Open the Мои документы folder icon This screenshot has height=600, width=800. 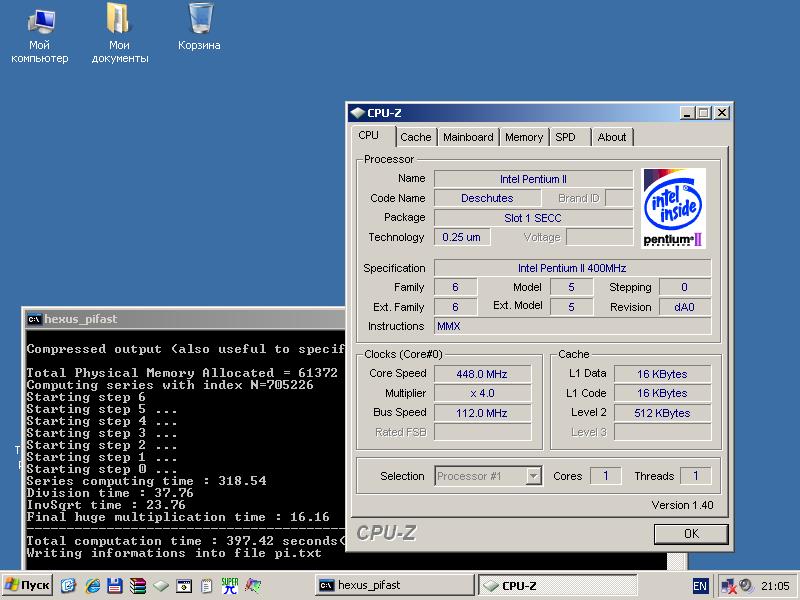coord(119,34)
